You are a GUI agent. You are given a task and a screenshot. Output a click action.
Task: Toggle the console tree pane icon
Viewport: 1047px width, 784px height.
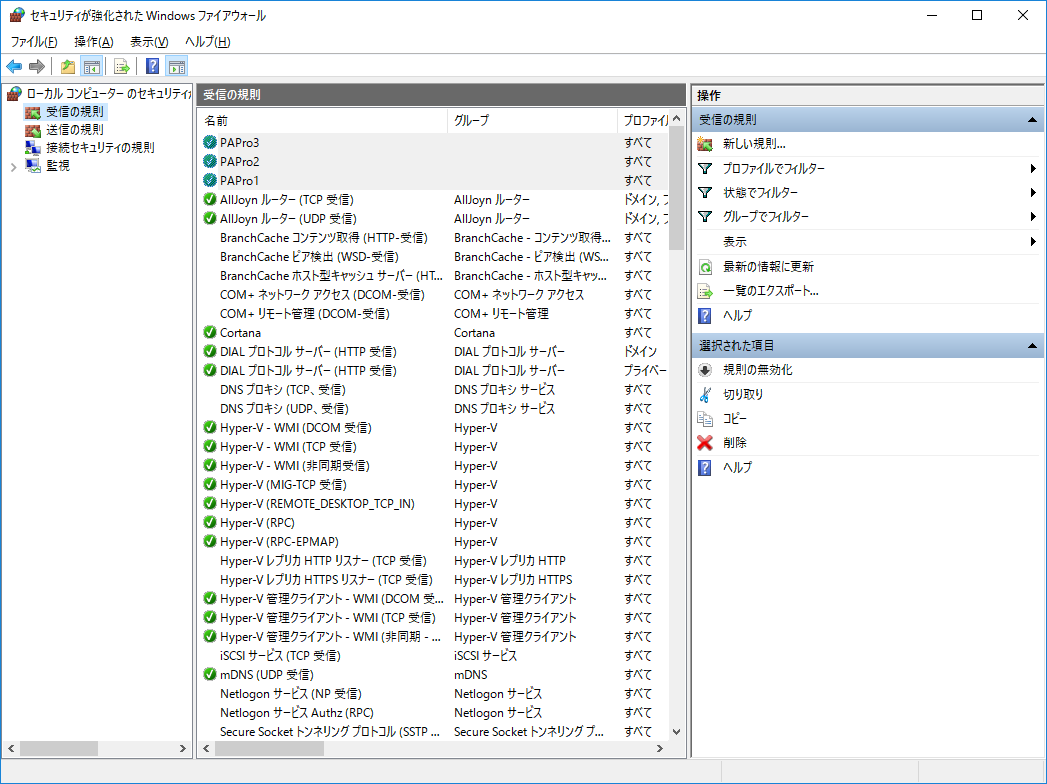tap(92, 67)
